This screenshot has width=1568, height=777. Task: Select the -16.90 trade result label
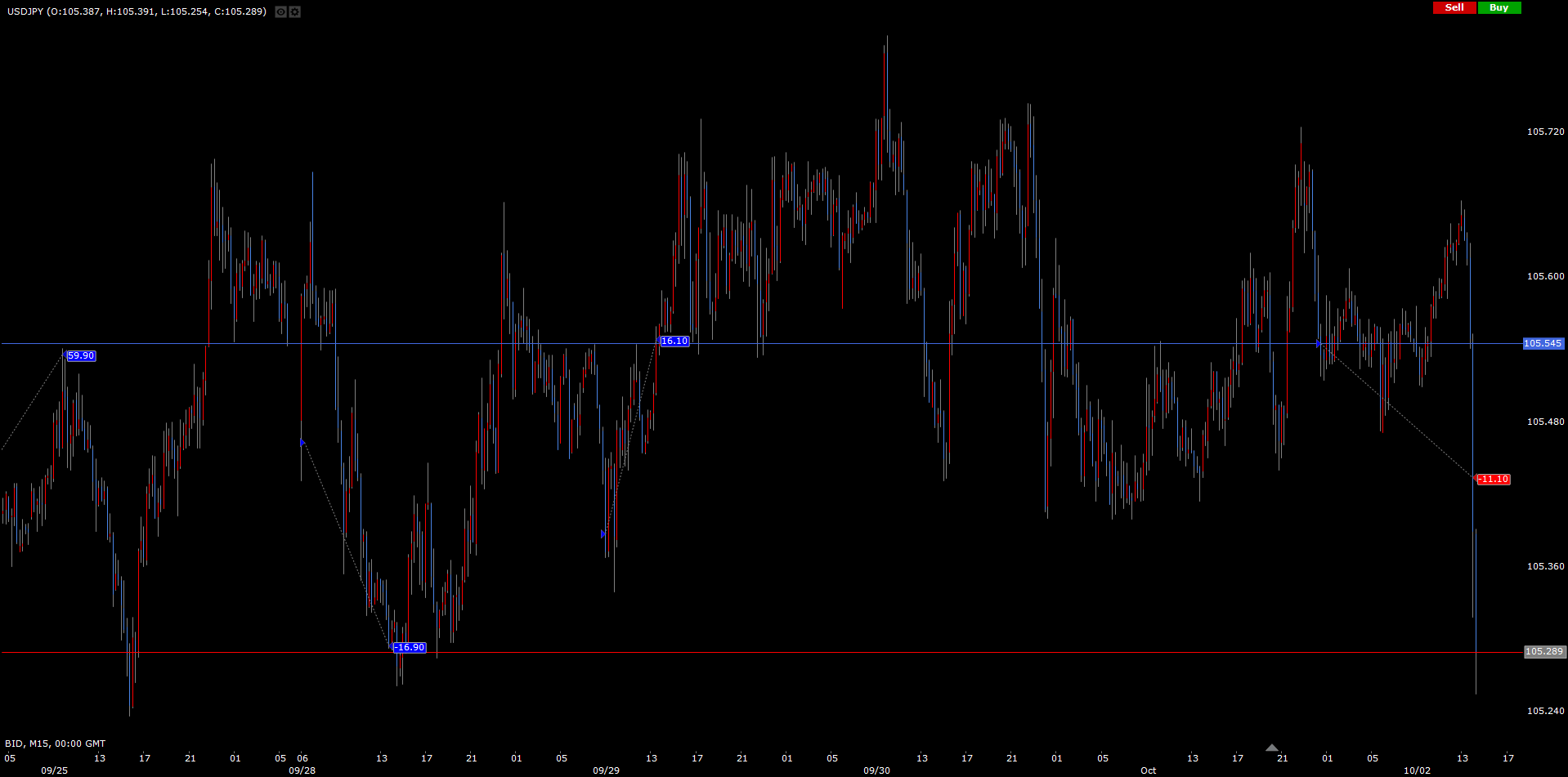coord(409,648)
